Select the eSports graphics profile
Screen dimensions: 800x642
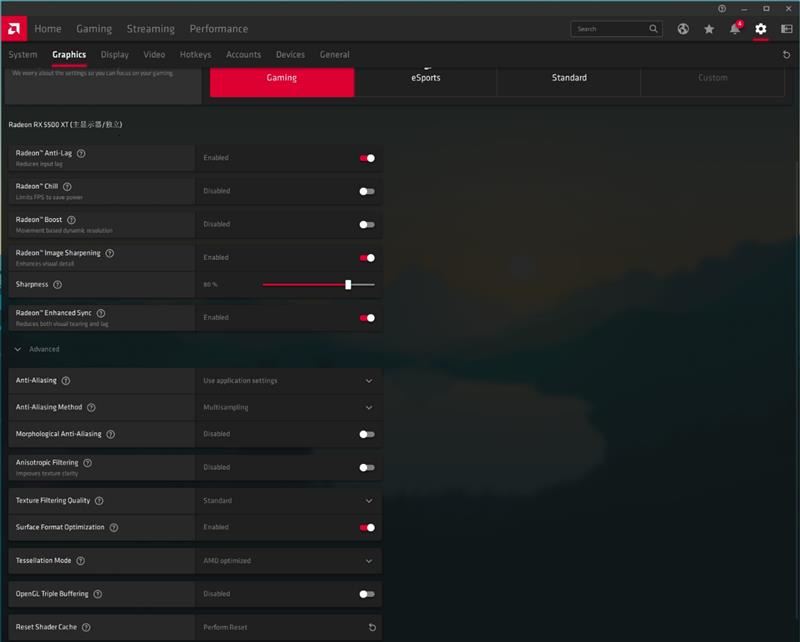pos(426,82)
